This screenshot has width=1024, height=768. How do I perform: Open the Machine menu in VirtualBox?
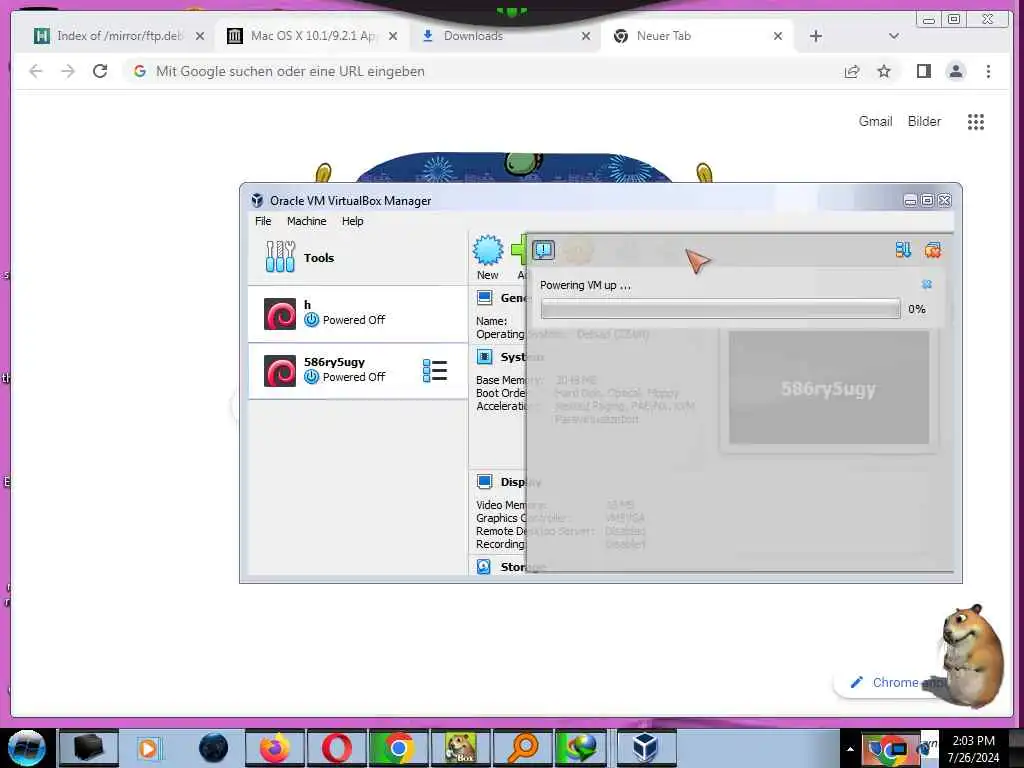pyautogui.click(x=306, y=221)
